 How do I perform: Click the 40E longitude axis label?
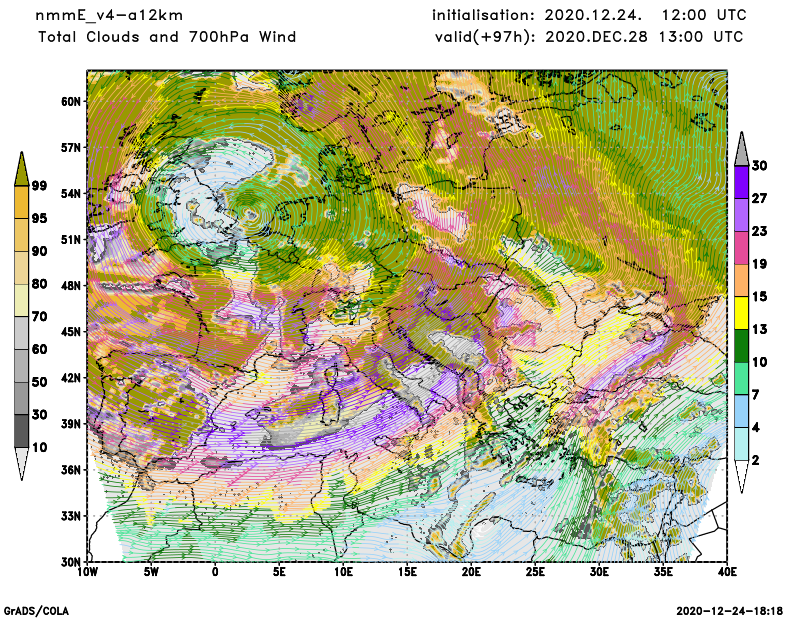727,572
